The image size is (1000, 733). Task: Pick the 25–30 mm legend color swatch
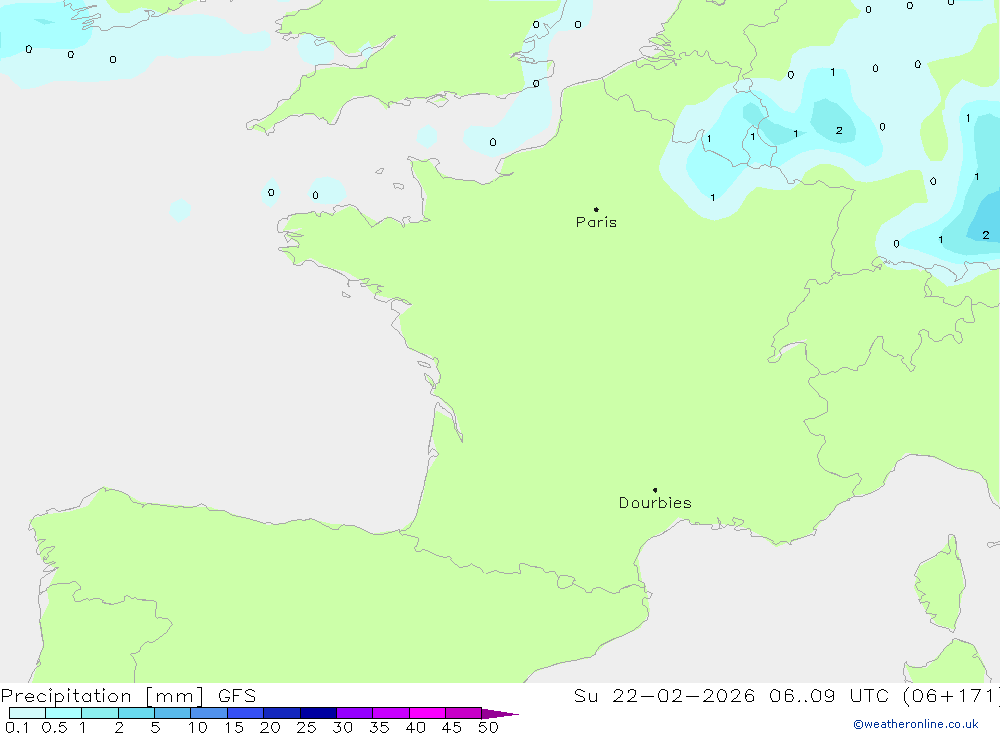tap(318, 713)
